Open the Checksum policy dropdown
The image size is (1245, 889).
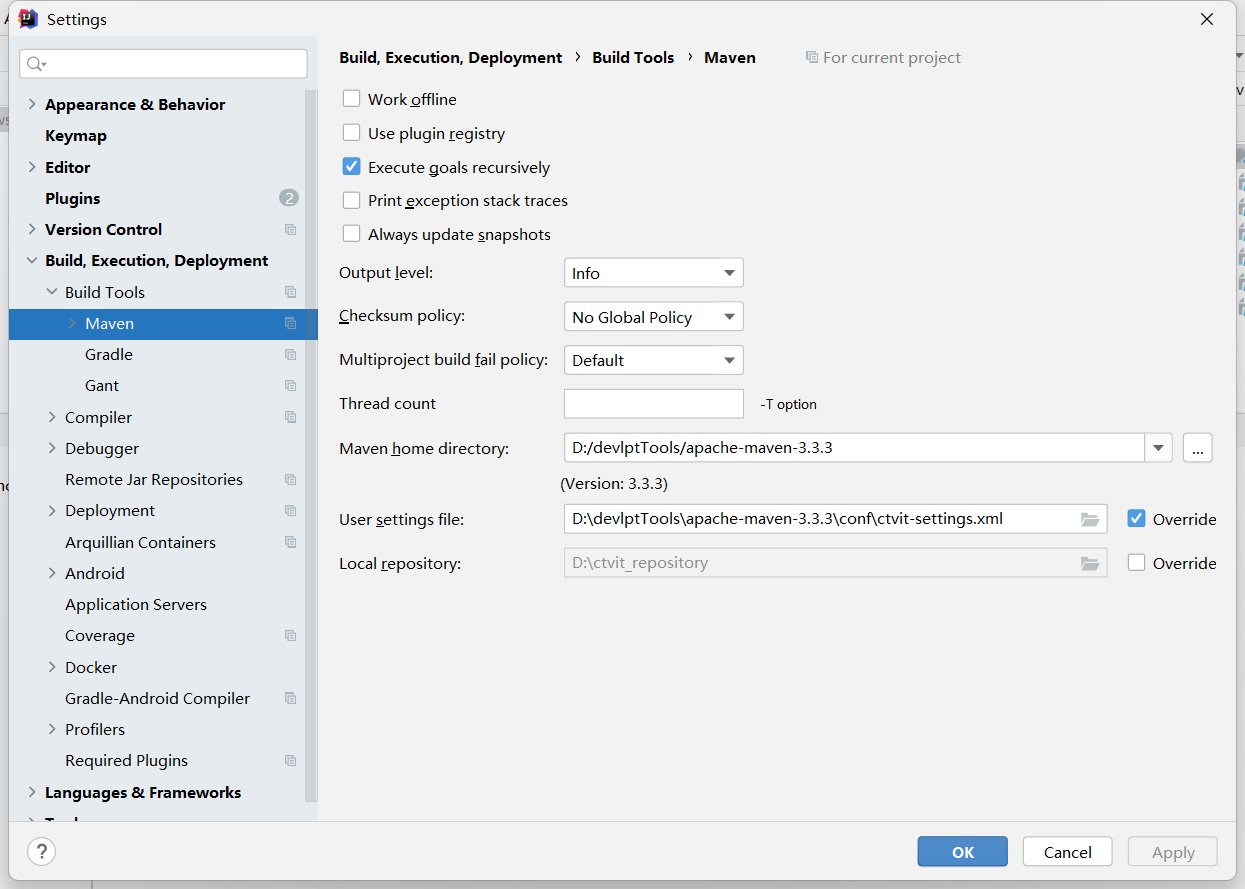[x=653, y=317]
